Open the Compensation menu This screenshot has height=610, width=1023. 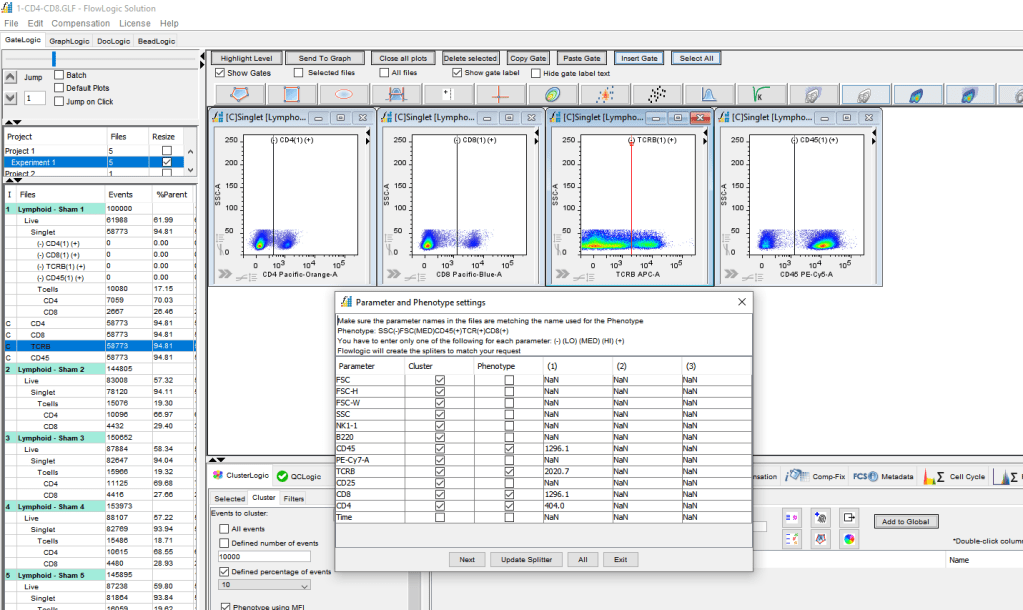80,23
